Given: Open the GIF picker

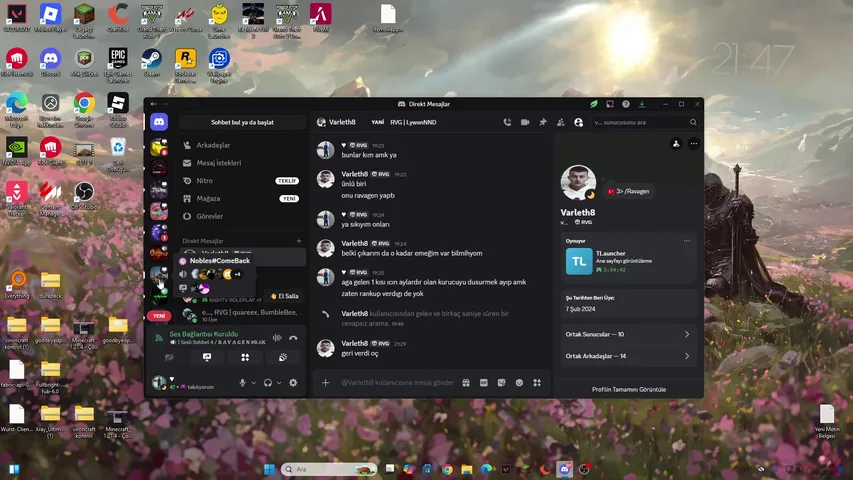Looking at the screenshot, I should point(484,383).
